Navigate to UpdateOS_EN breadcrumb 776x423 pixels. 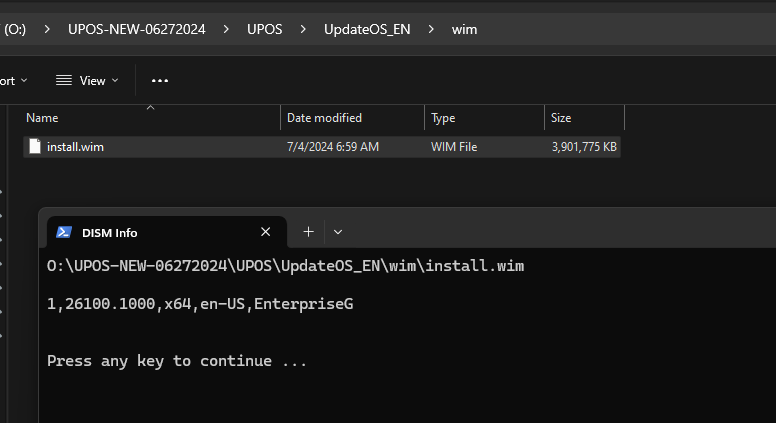pyautogui.click(x=367, y=29)
